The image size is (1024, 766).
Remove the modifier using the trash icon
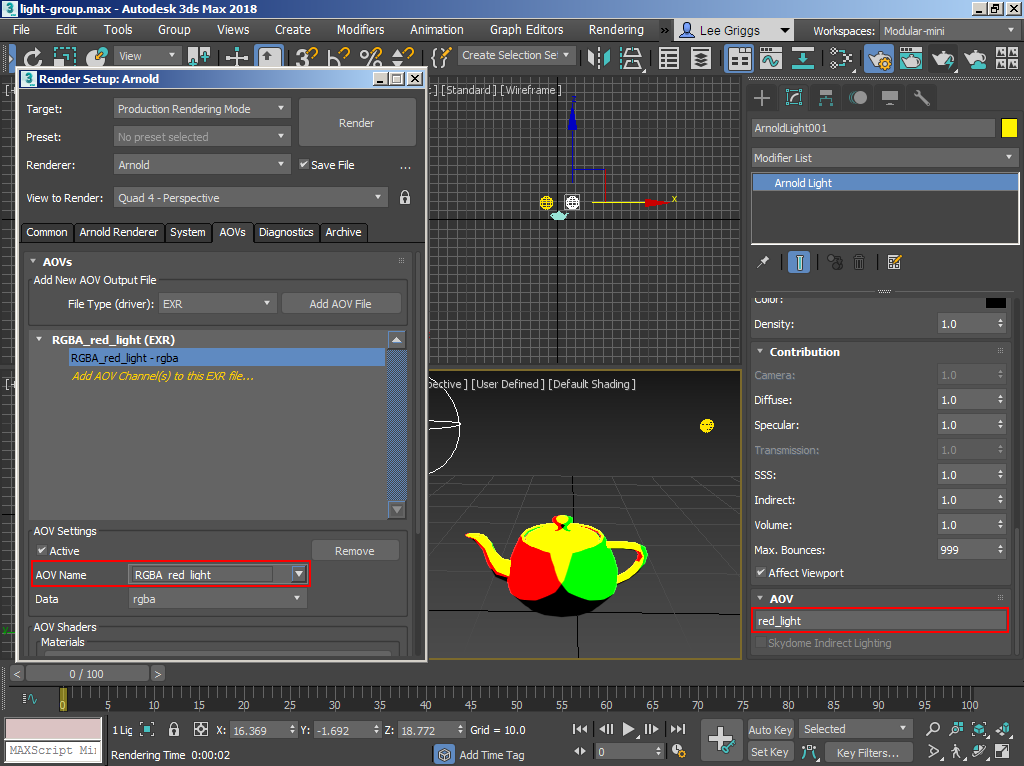coord(859,261)
